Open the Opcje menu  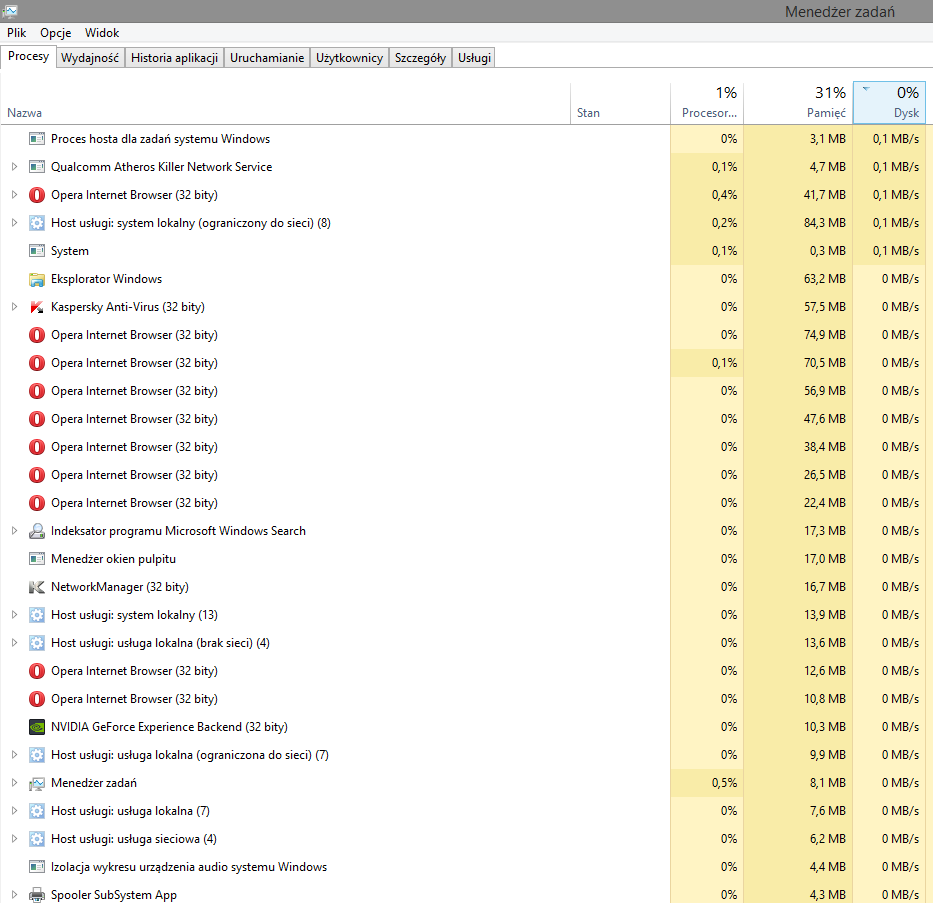point(55,33)
